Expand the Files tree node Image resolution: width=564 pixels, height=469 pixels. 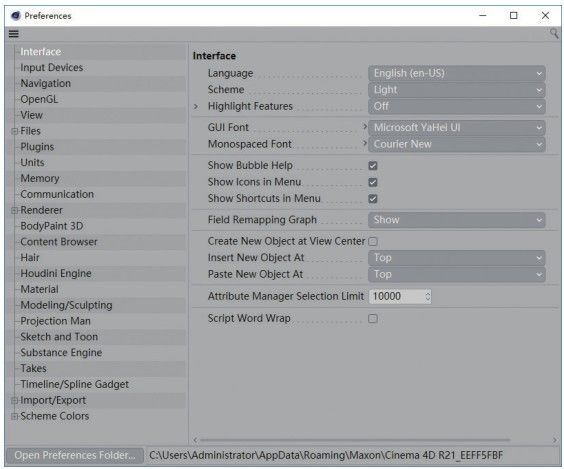pyautogui.click(x=14, y=131)
